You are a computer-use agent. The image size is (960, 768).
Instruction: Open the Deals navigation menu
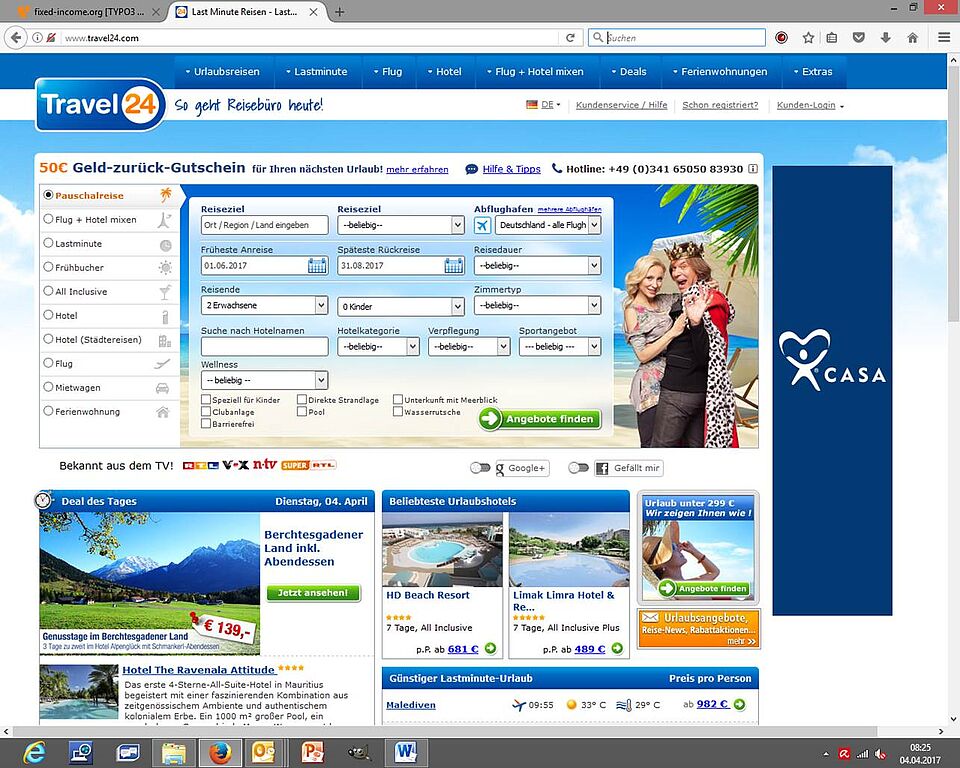pos(629,72)
